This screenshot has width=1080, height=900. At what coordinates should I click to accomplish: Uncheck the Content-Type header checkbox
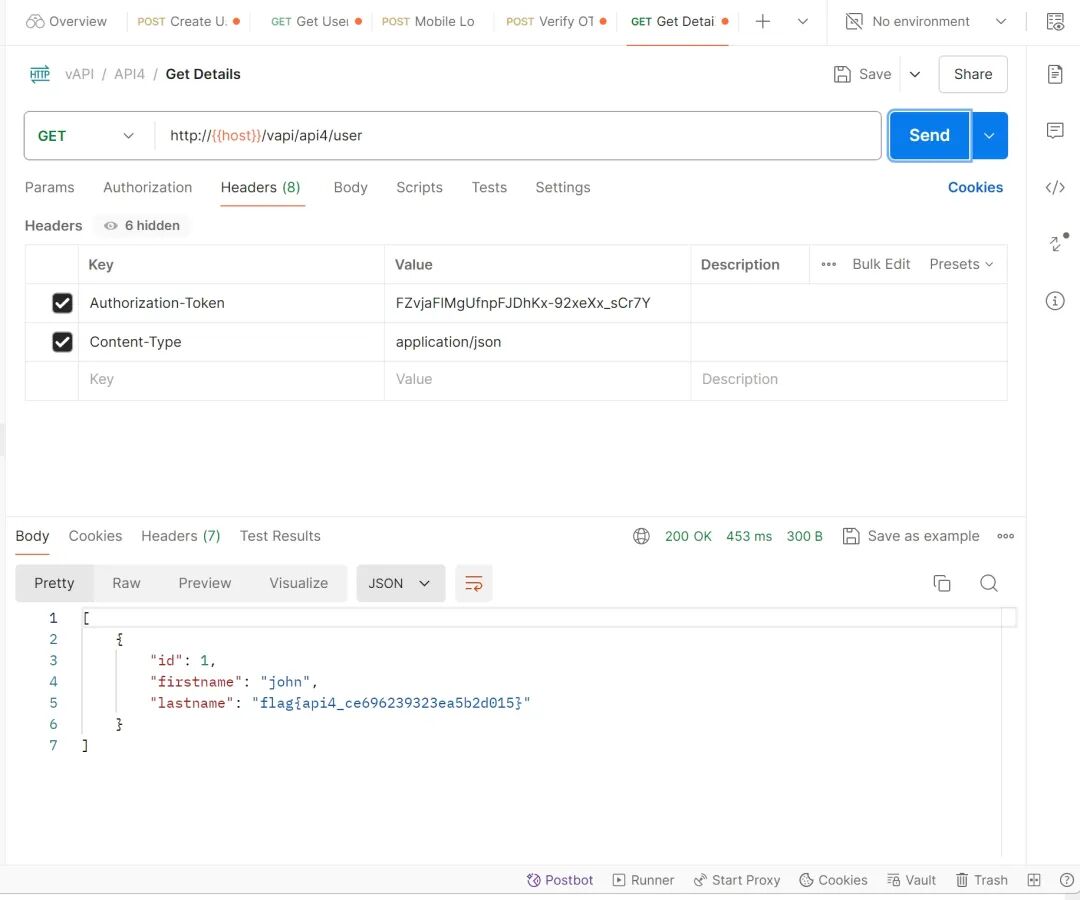pyautogui.click(x=62, y=342)
